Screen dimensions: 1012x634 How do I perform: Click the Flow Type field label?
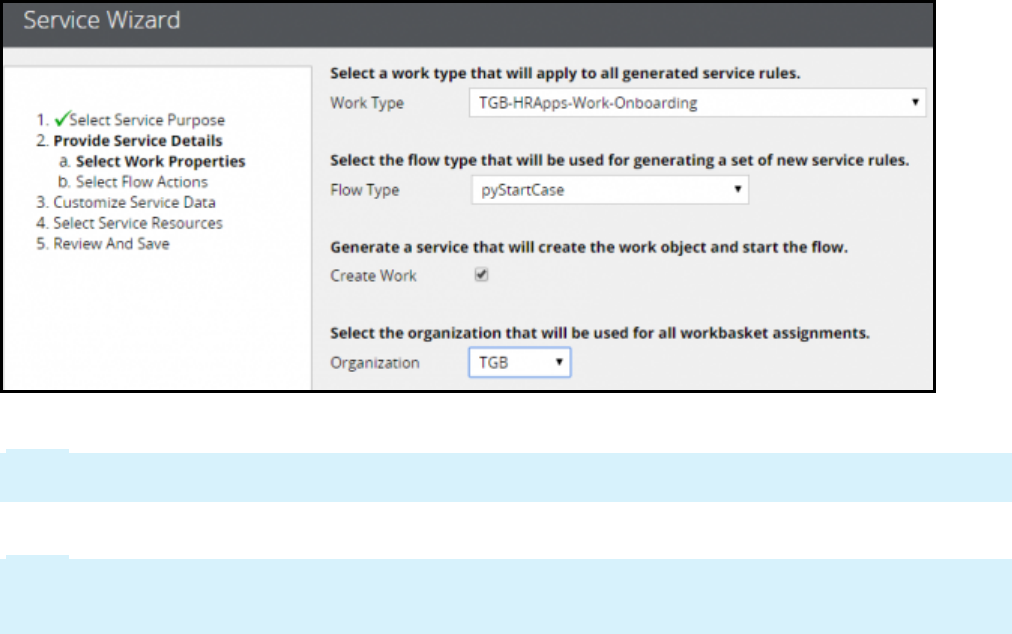pyautogui.click(x=365, y=190)
